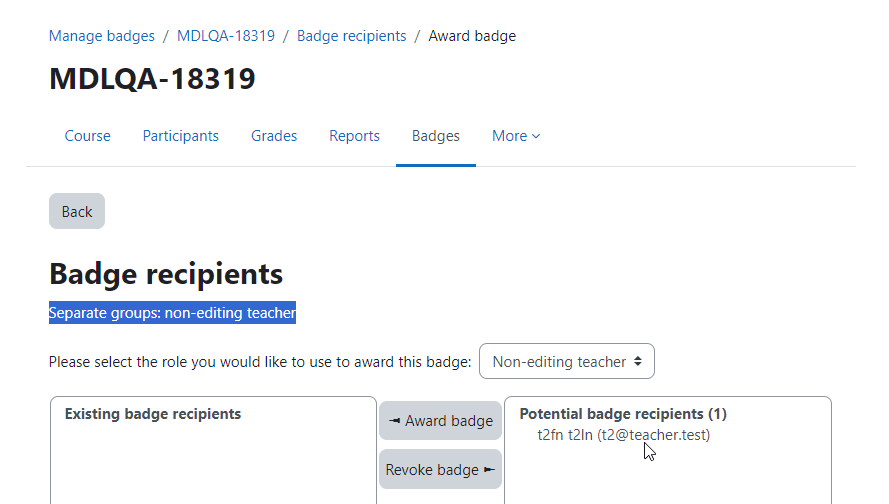Click the right arrow on Revoke badge
The image size is (889, 504).
click(x=489, y=469)
